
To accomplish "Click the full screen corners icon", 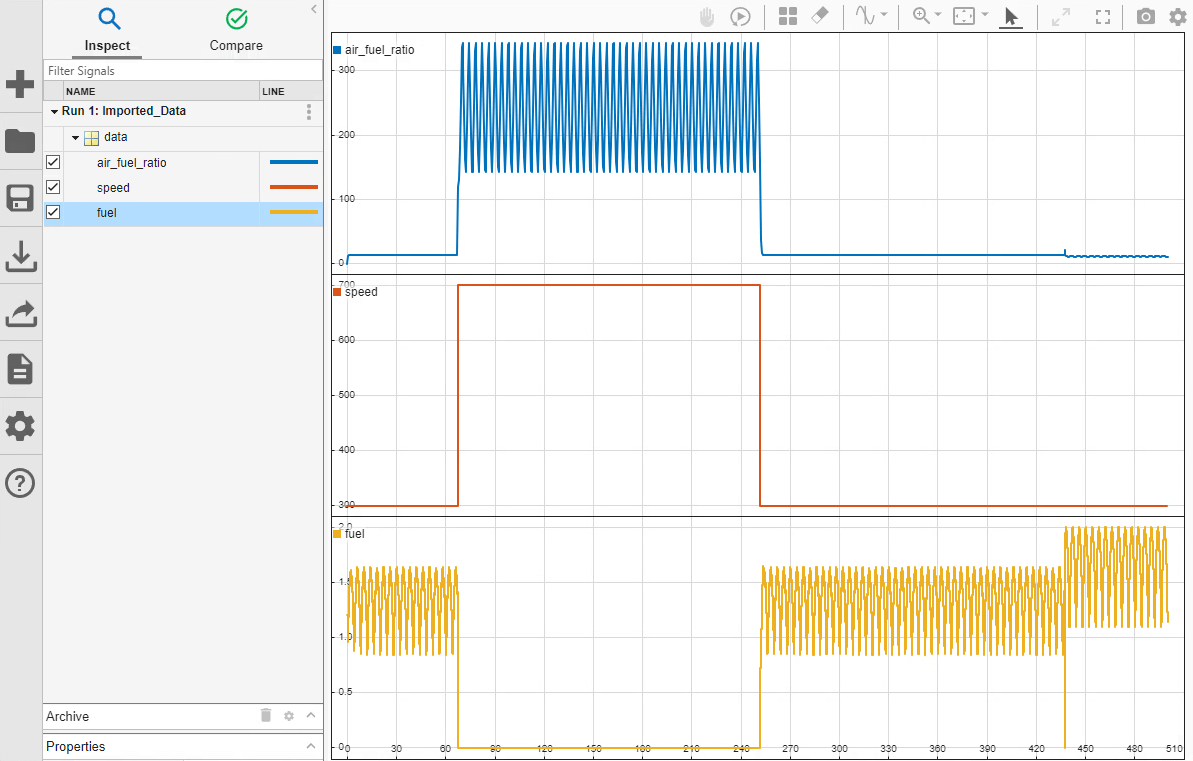I will pyautogui.click(x=1103, y=17).
